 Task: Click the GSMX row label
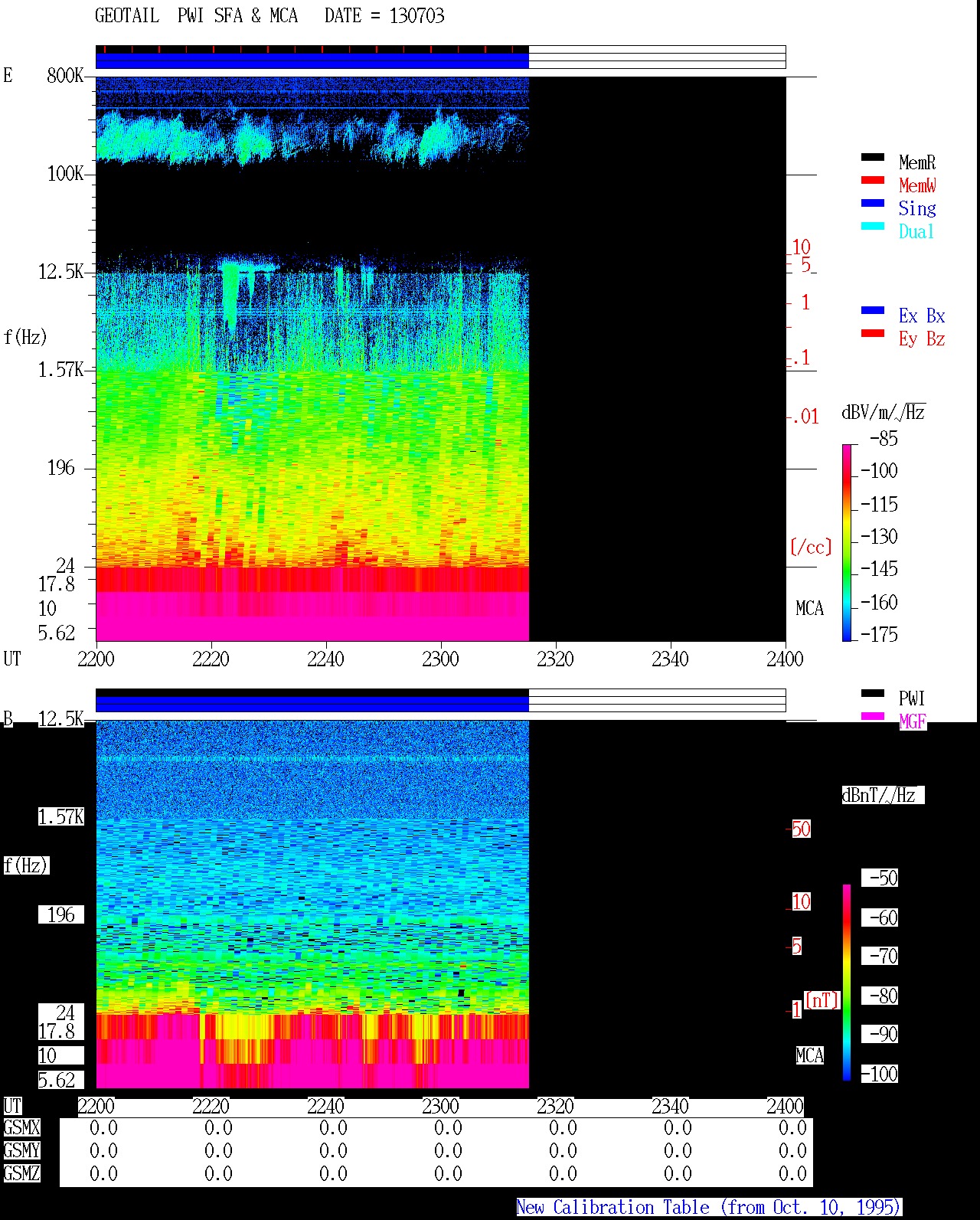(x=21, y=1127)
